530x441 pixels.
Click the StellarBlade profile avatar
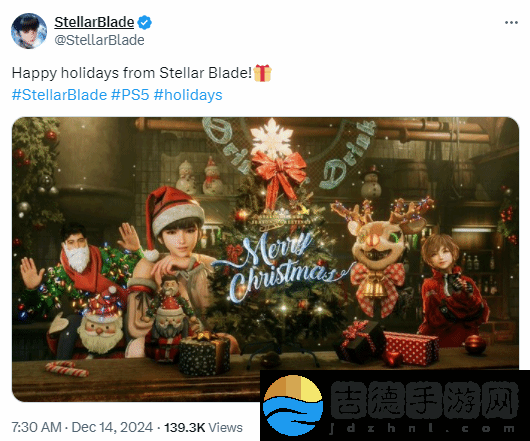coord(29,31)
